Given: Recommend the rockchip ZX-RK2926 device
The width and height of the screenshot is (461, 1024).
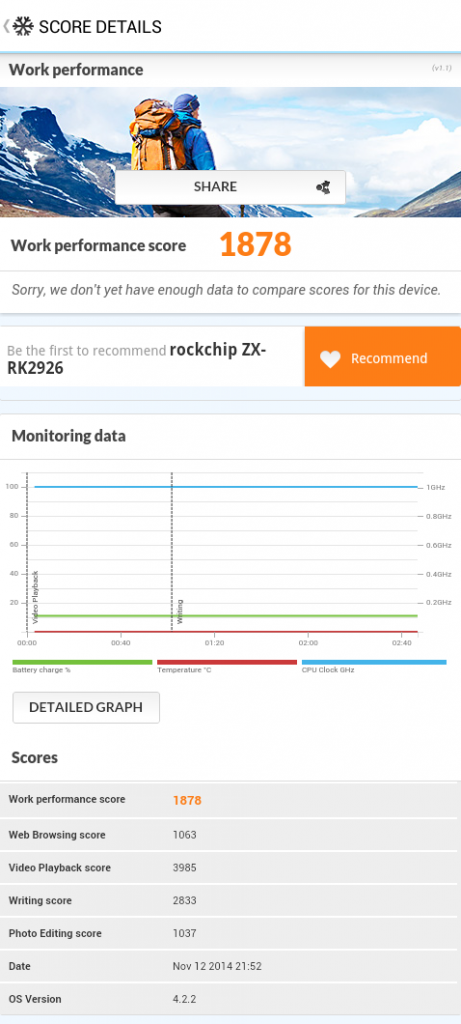Looking at the screenshot, I should 383,357.
